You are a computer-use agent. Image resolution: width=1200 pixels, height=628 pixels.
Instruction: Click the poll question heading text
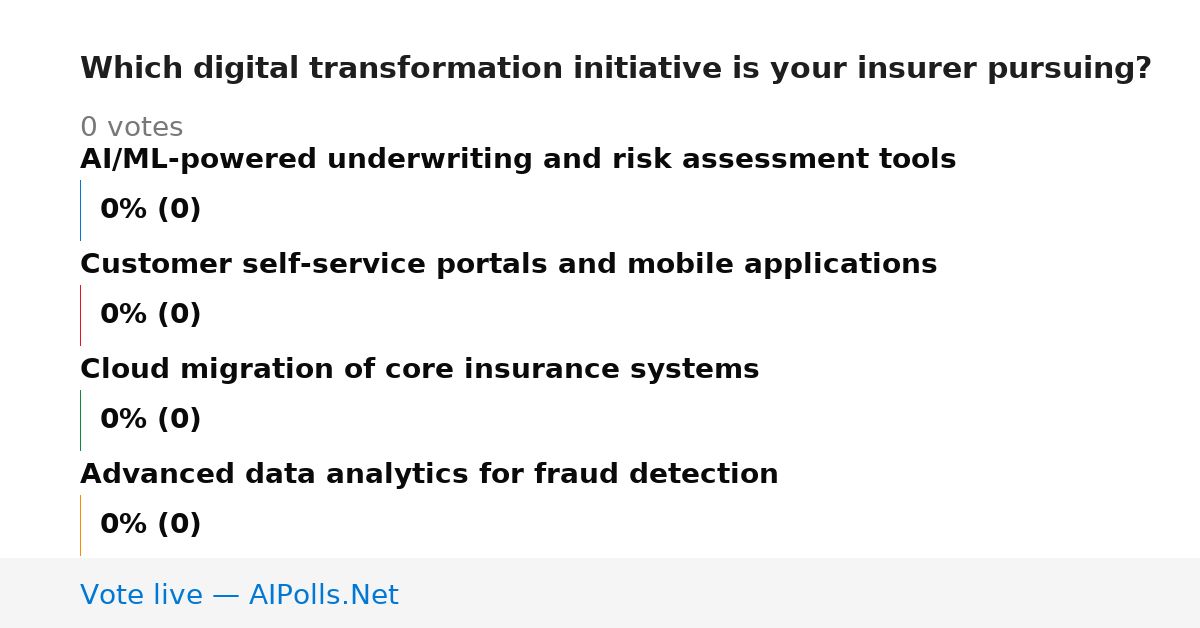(616, 69)
